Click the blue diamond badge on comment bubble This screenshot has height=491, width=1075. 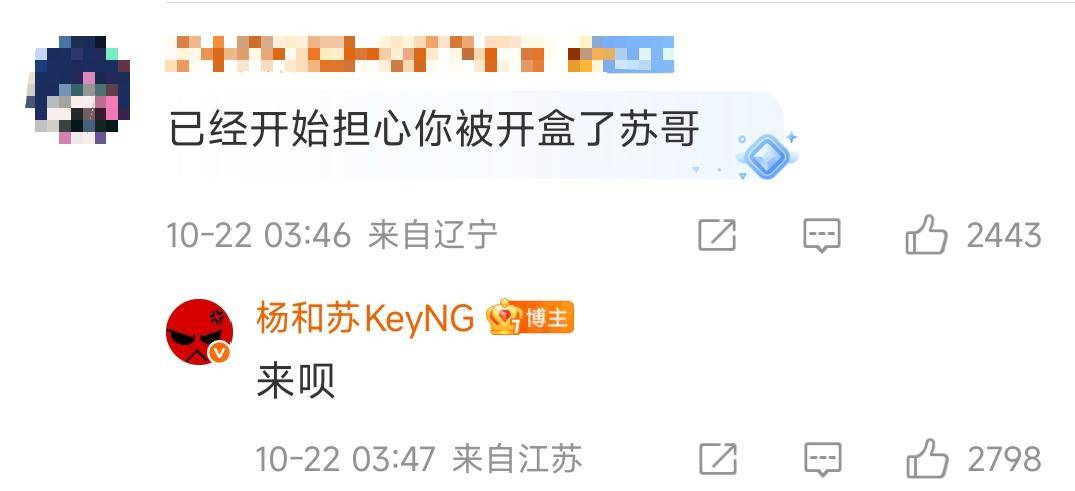click(x=766, y=157)
